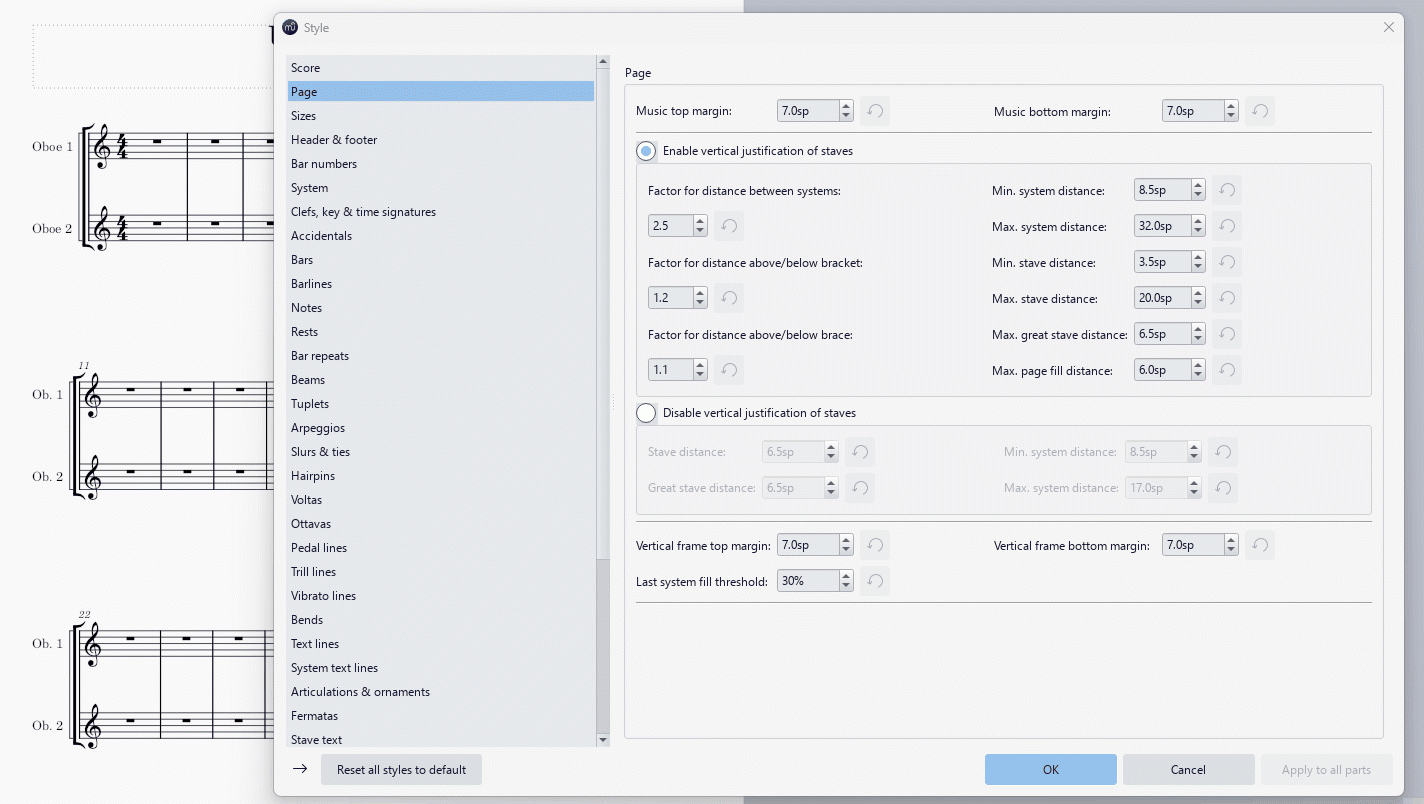The width and height of the screenshot is (1424, 804).
Task: Adjust bracket factor 1.2 stepper
Action: pyautogui.click(x=700, y=298)
